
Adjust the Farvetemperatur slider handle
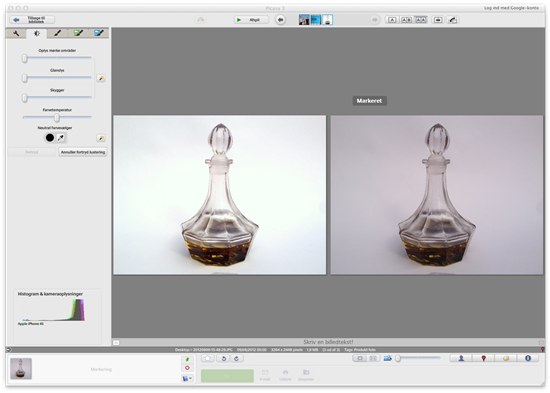(57, 118)
